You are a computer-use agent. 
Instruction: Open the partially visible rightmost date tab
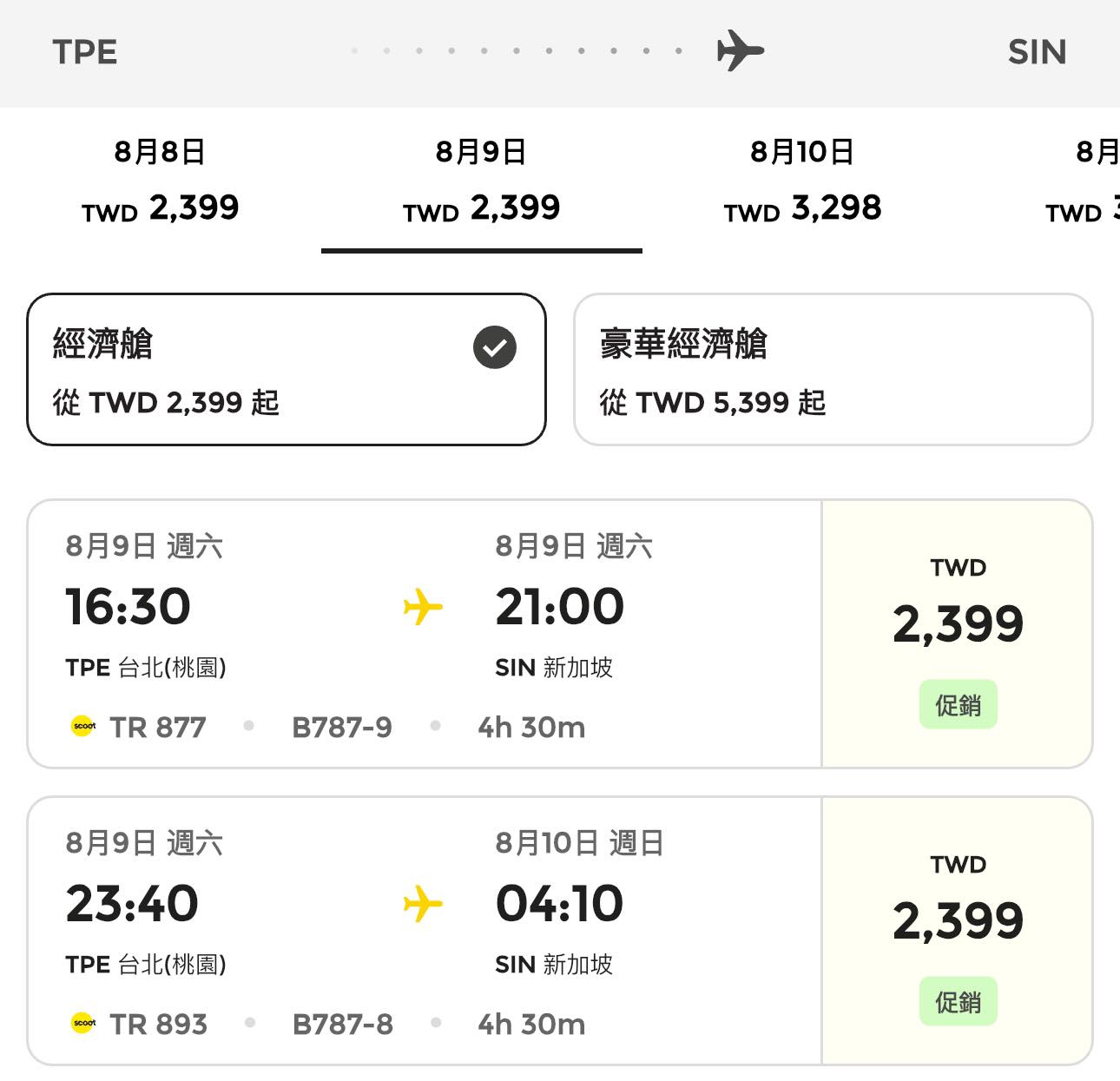[x=1096, y=181]
